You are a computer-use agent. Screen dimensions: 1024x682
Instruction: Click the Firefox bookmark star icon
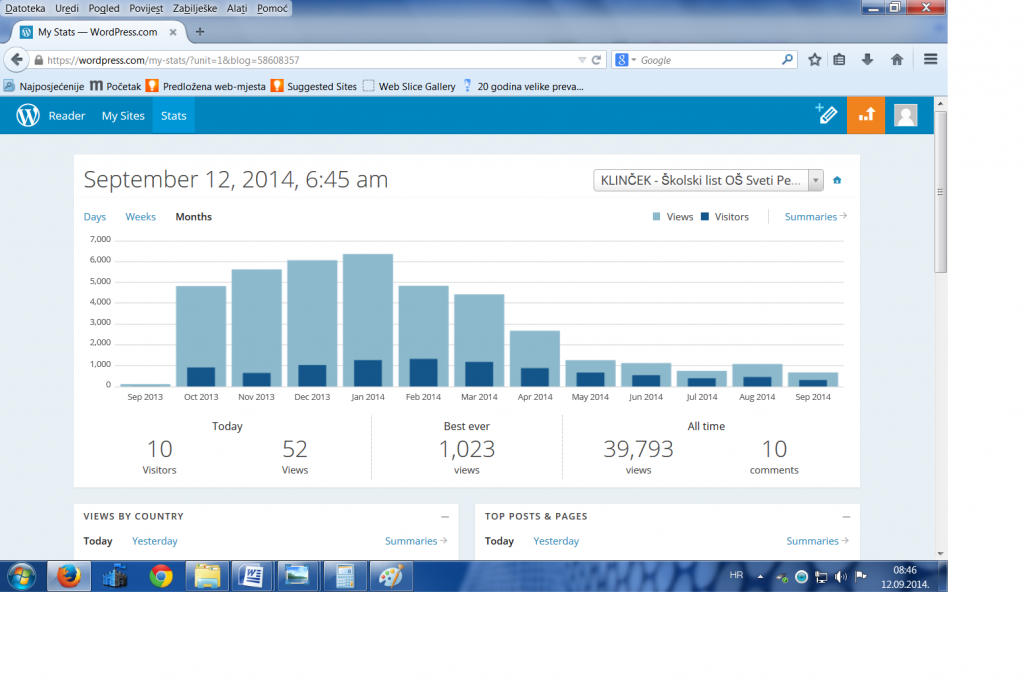[814, 60]
